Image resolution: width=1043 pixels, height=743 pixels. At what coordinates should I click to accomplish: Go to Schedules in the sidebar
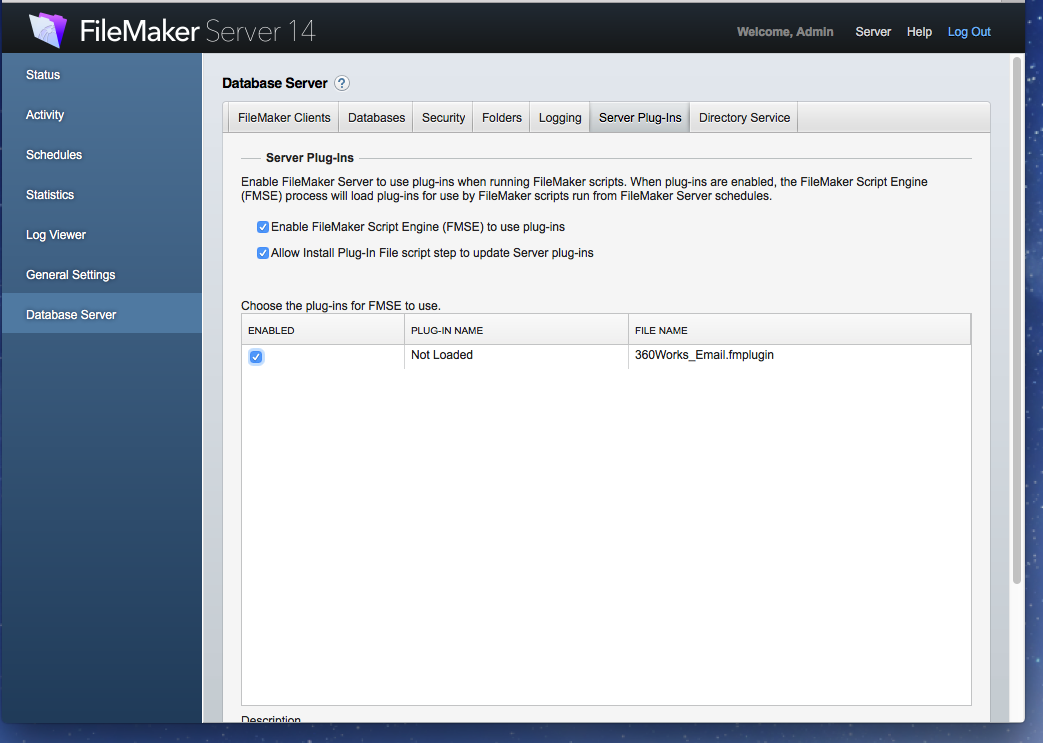(54, 155)
